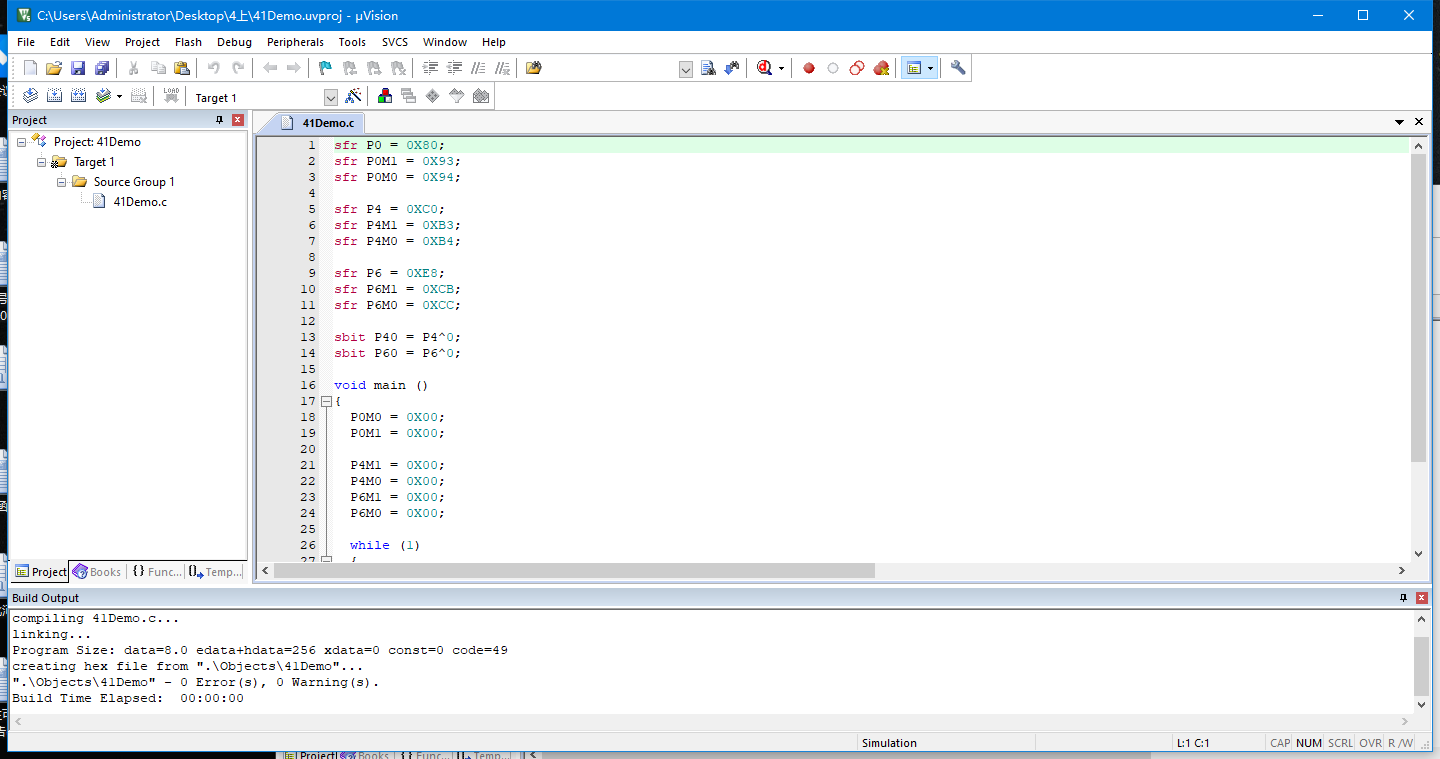Screen dimensions: 1440x759
Task: Click the Find in Files icon
Action: pos(534,68)
